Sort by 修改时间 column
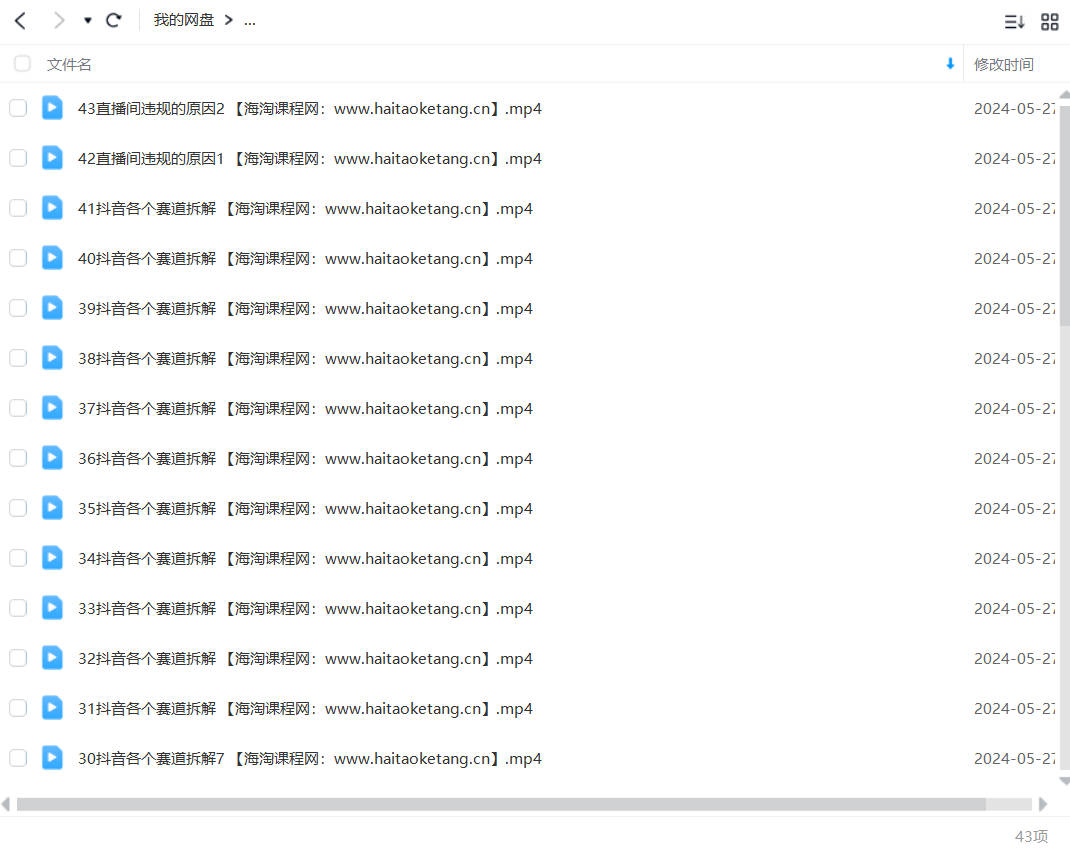The image size is (1070, 856). (1003, 64)
